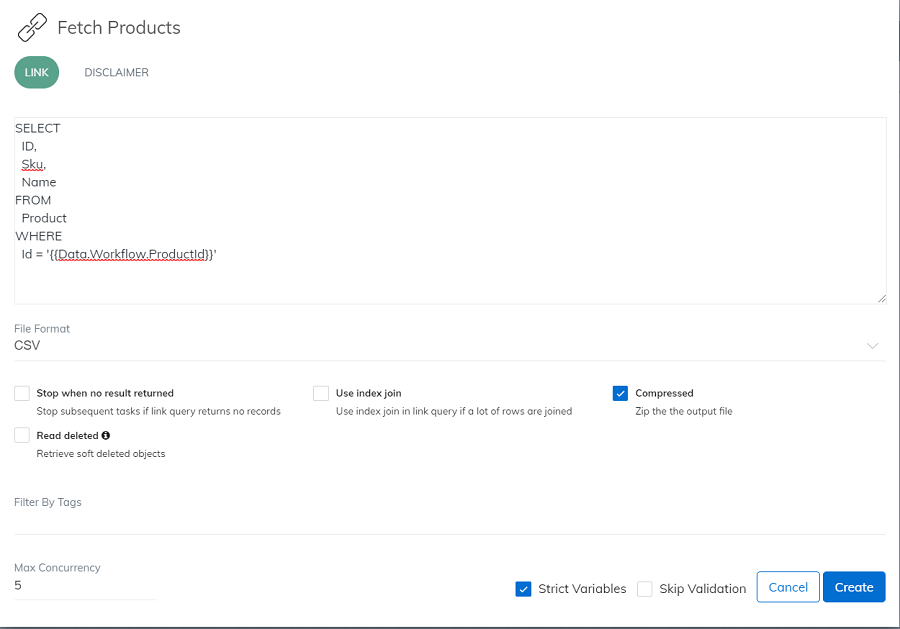Click the 'Product' table name in query
900x629 pixels.
point(44,218)
